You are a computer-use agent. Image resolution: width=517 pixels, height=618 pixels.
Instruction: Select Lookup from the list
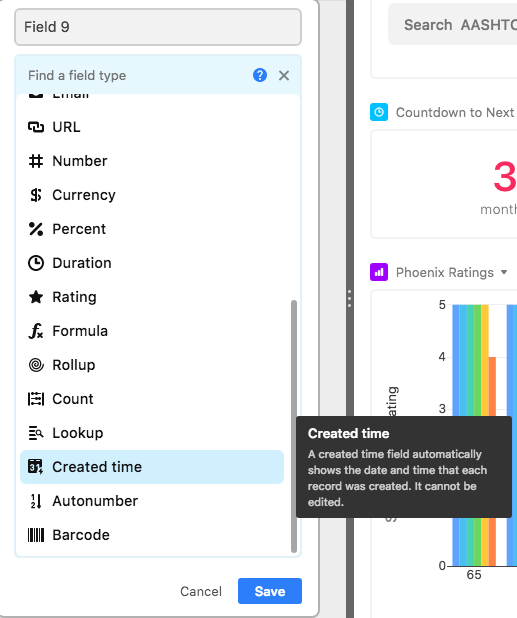click(152, 433)
